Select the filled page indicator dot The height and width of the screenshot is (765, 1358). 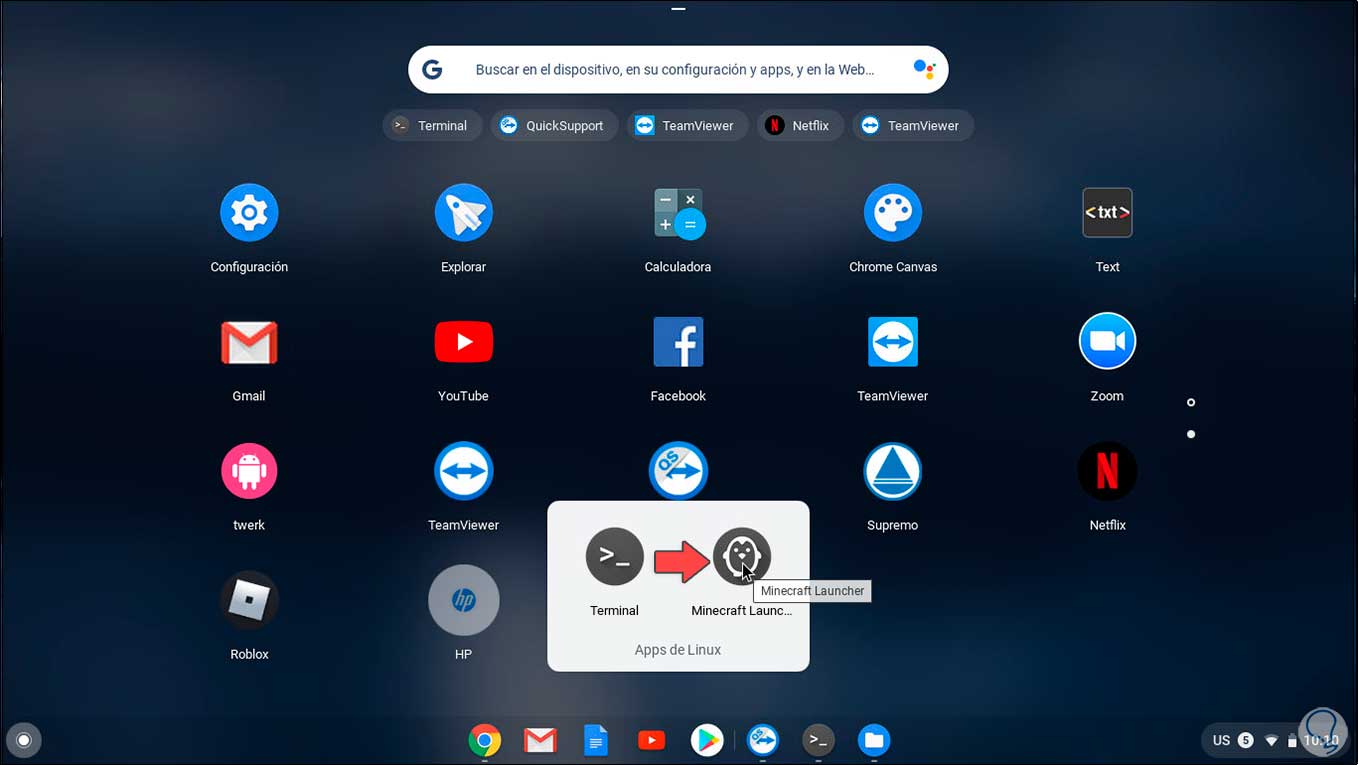point(1191,434)
